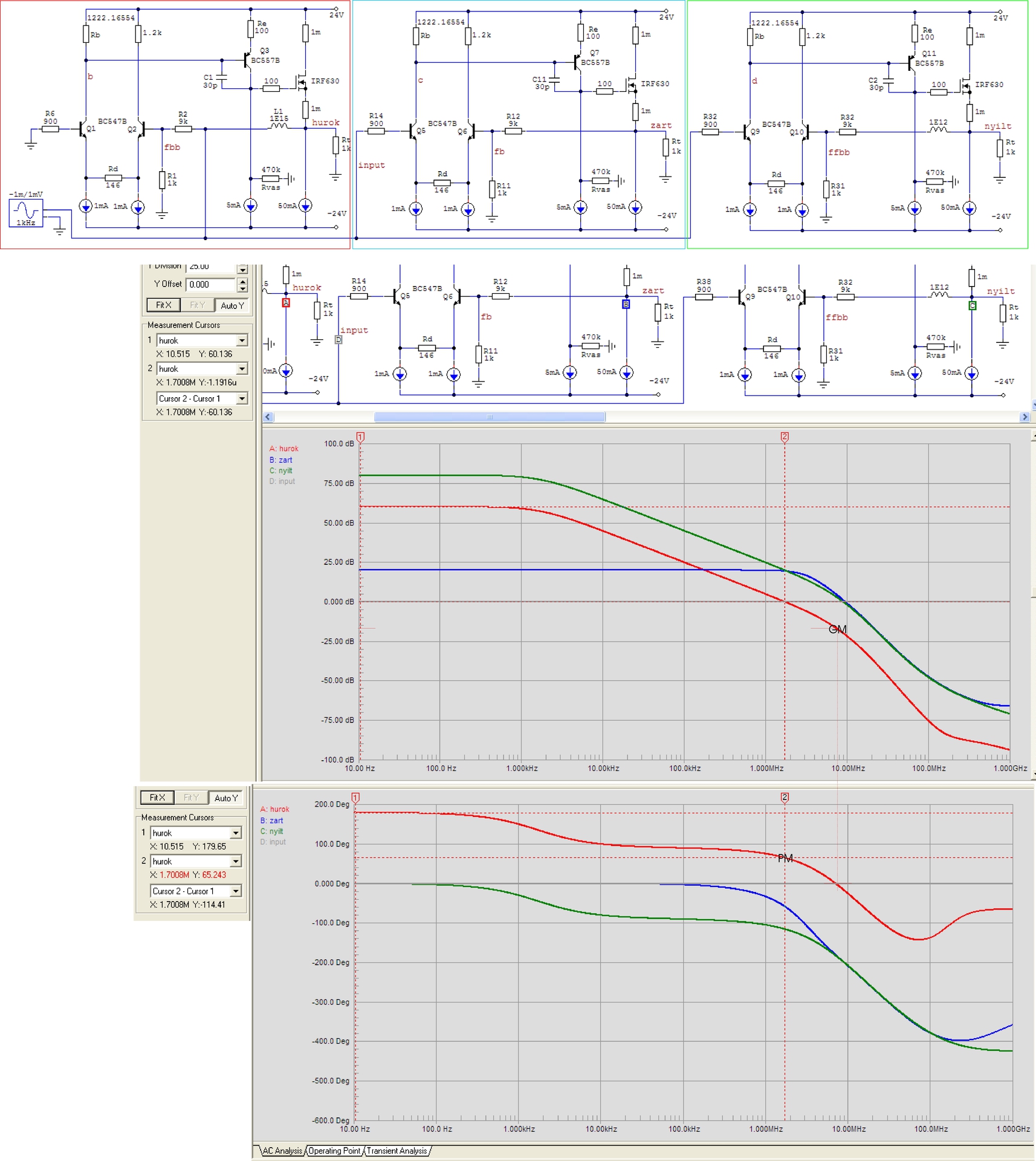The image size is (1036, 1161).
Task: Click cursor 1 marker on phase plot
Action: pos(355,798)
